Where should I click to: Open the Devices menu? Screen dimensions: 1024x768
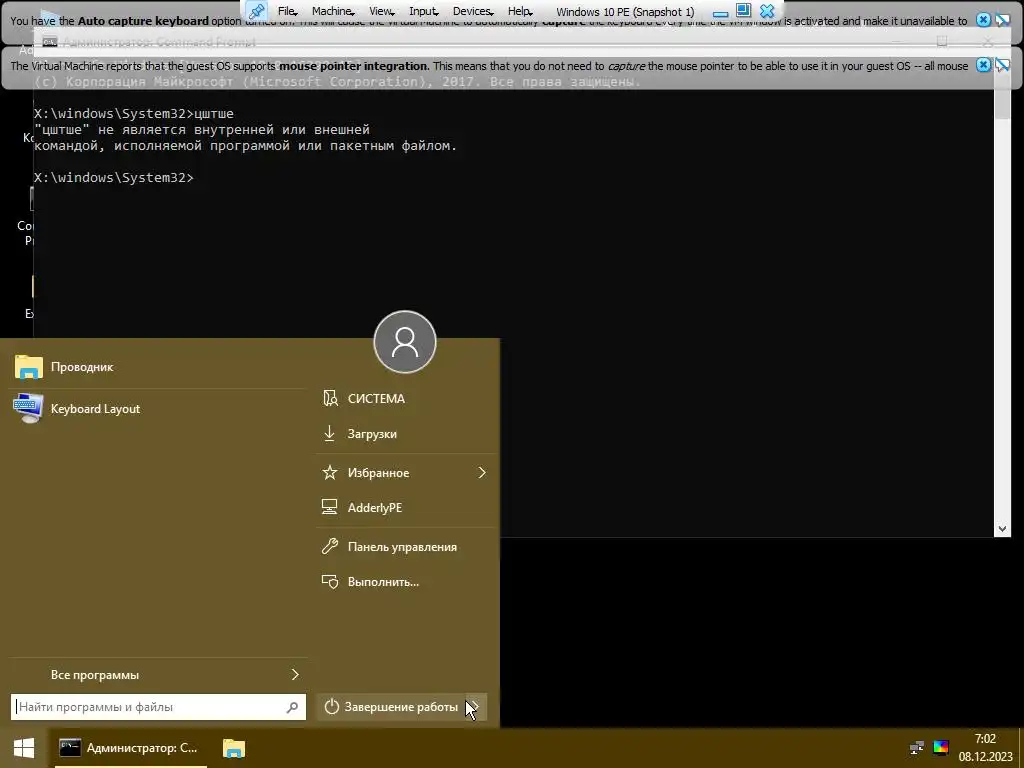472,11
